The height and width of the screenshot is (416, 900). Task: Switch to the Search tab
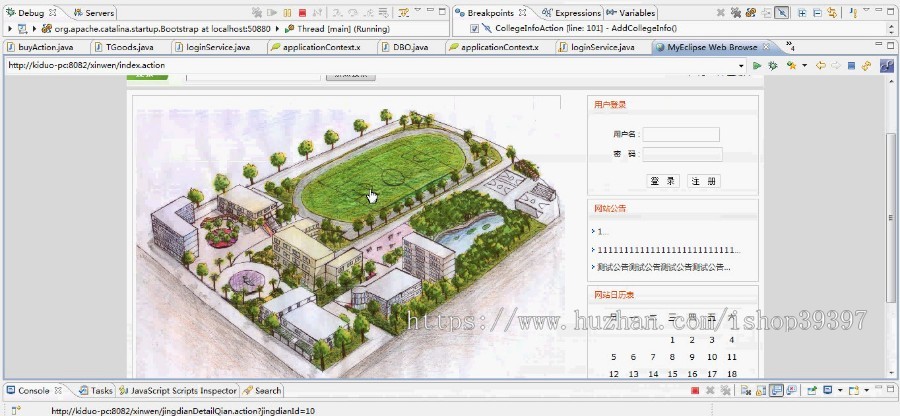click(x=262, y=391)
